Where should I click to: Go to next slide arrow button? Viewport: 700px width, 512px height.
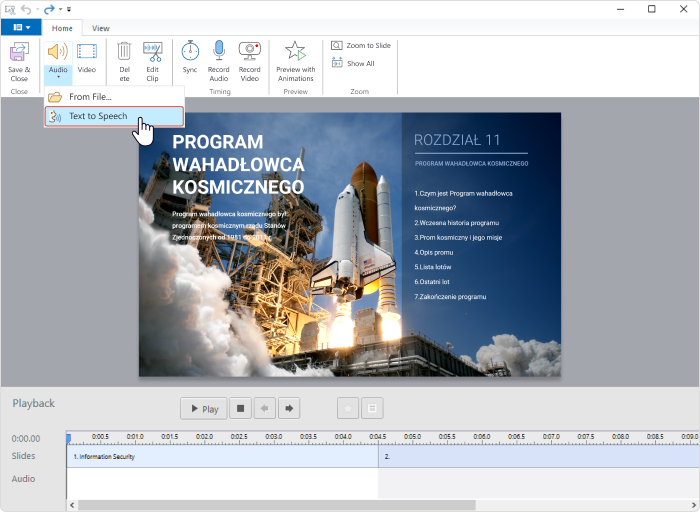289,408
